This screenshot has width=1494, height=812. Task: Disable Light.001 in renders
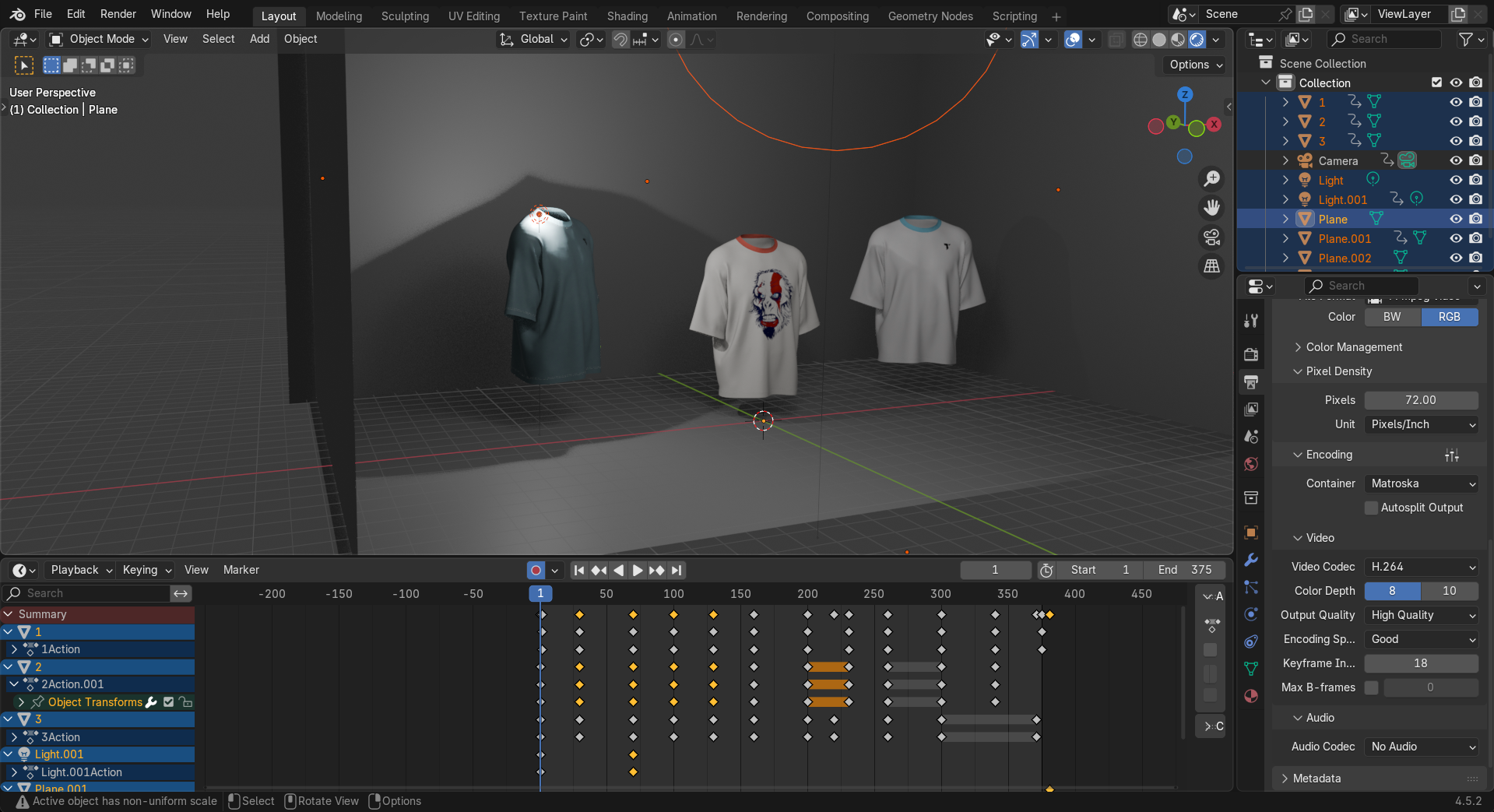1475,199
